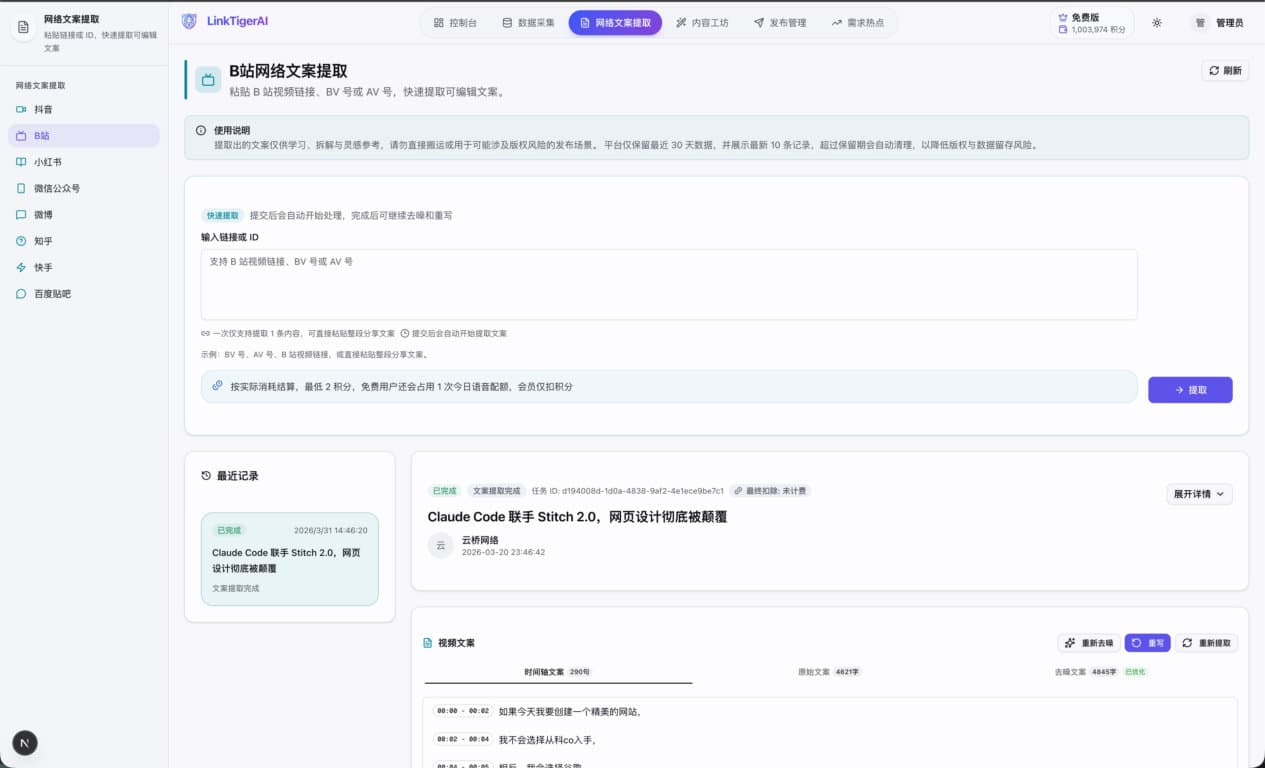Screen dimensions: 1265x768
Task: Select the 知乎 sidebar item
Action: tap(43, 241)
